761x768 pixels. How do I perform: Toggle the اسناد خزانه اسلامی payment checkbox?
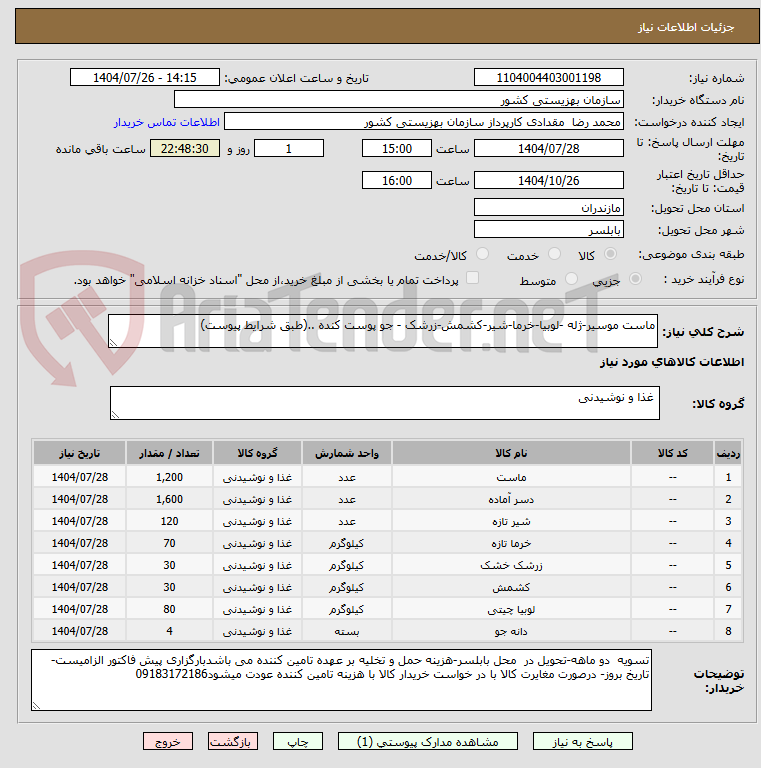[472, 278]
